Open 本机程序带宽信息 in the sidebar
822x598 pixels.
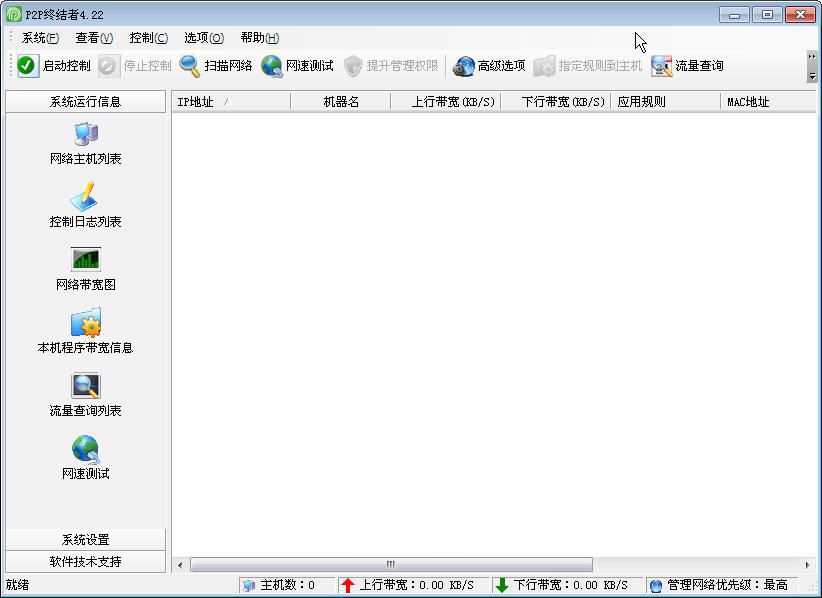[85, 335]
